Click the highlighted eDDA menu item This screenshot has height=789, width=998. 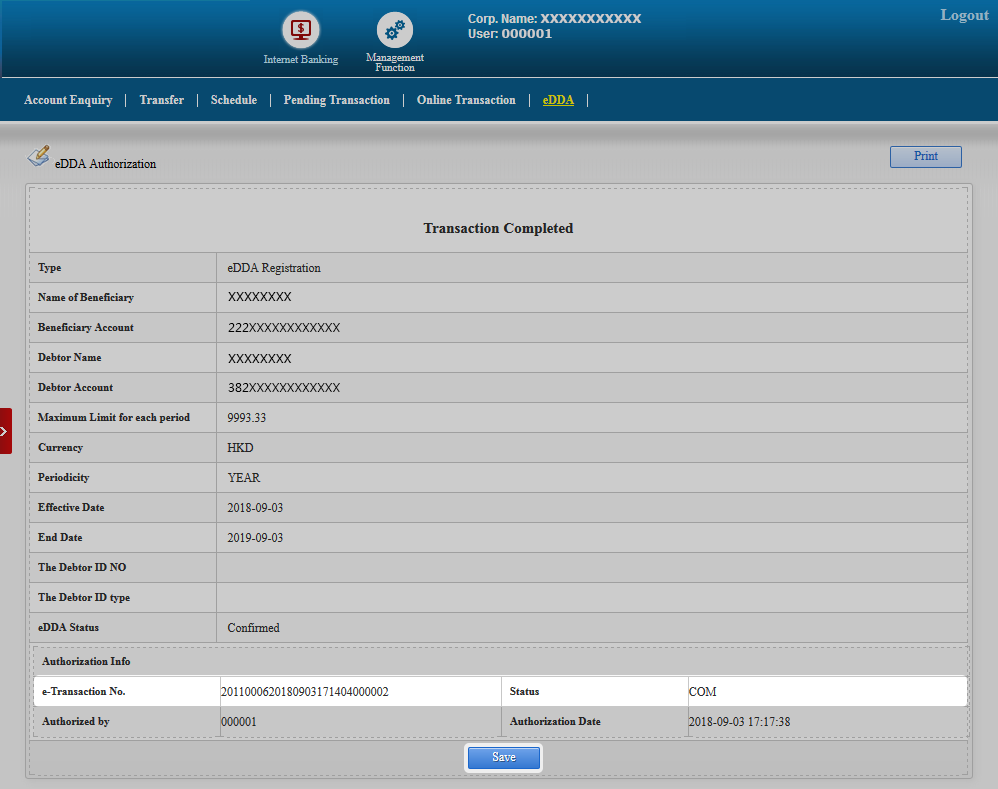pyautogui.click(x=558, y=100)
